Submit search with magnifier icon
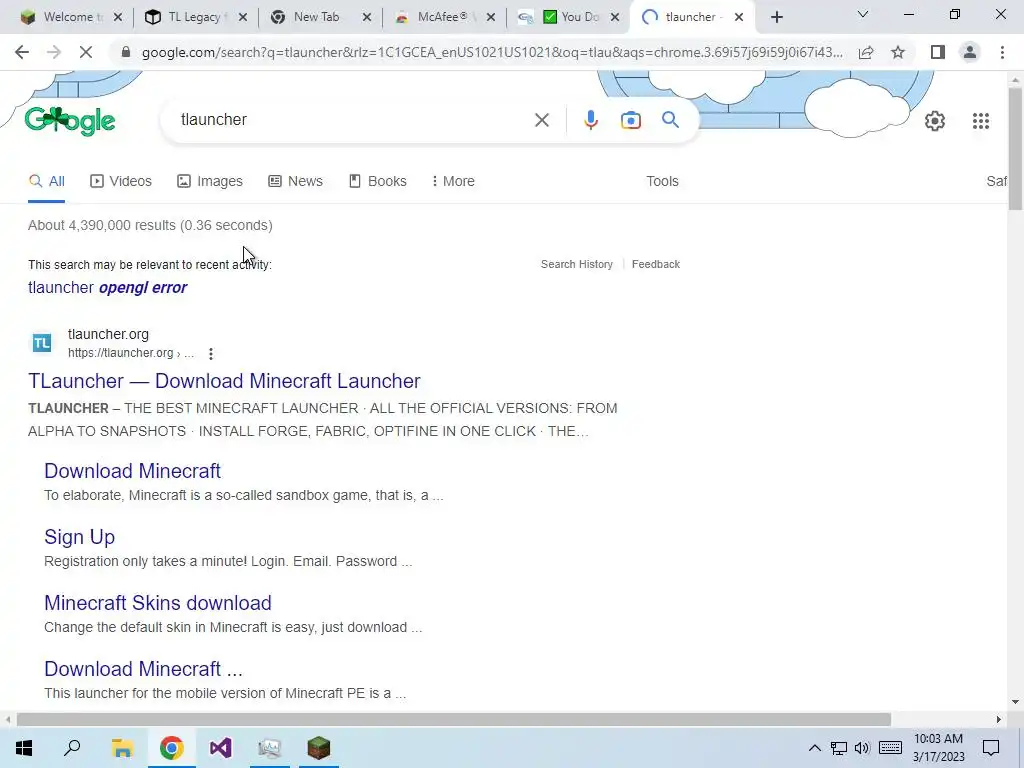1024x768 pixels. (670, 120)
